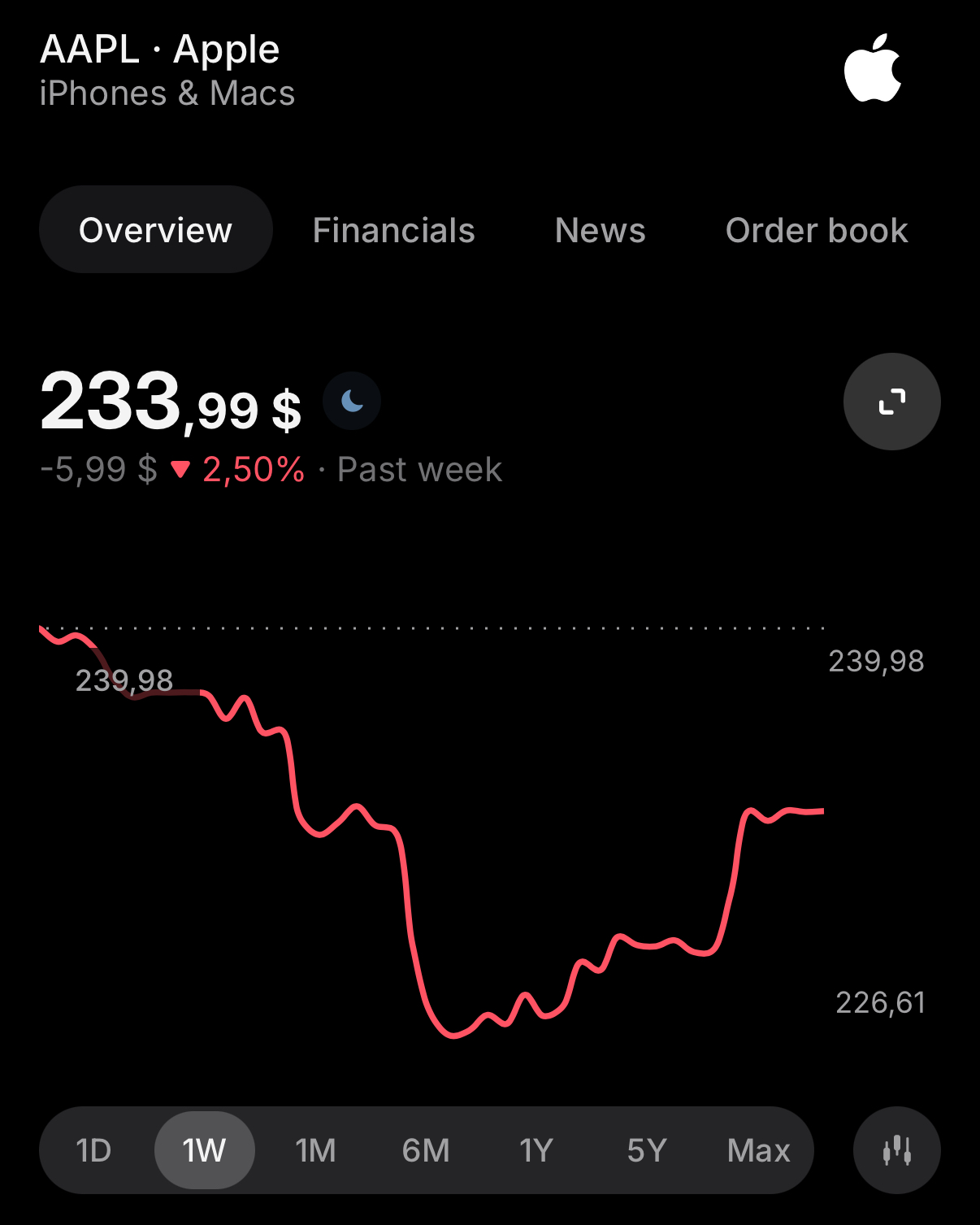980x1225 pixels.
Task: Show the 1Y price history
Action: 536,1150
